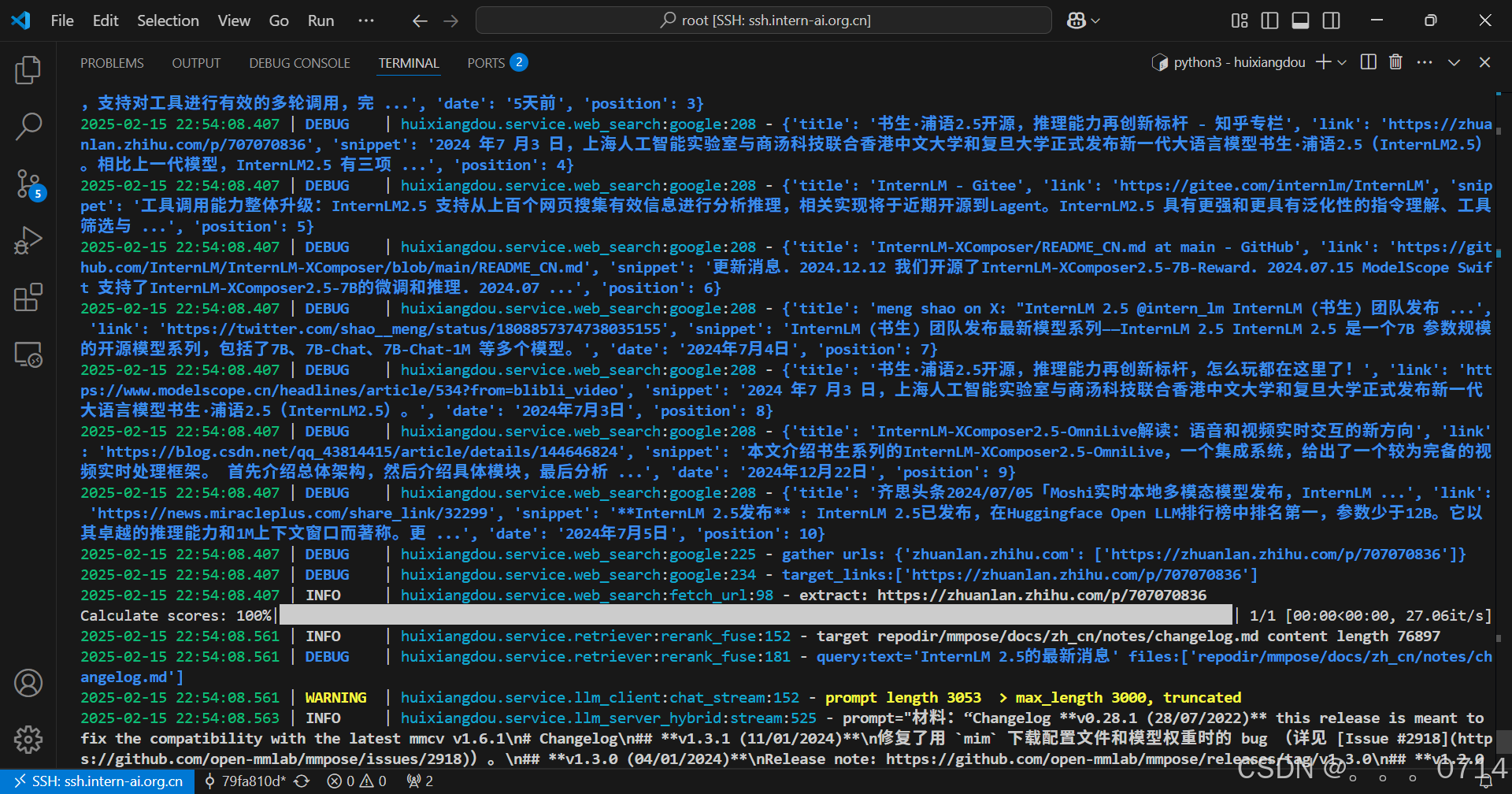Click the VS Code logo icon
Viewport: 1512px width, 794px height.
[x=21, y=20]
